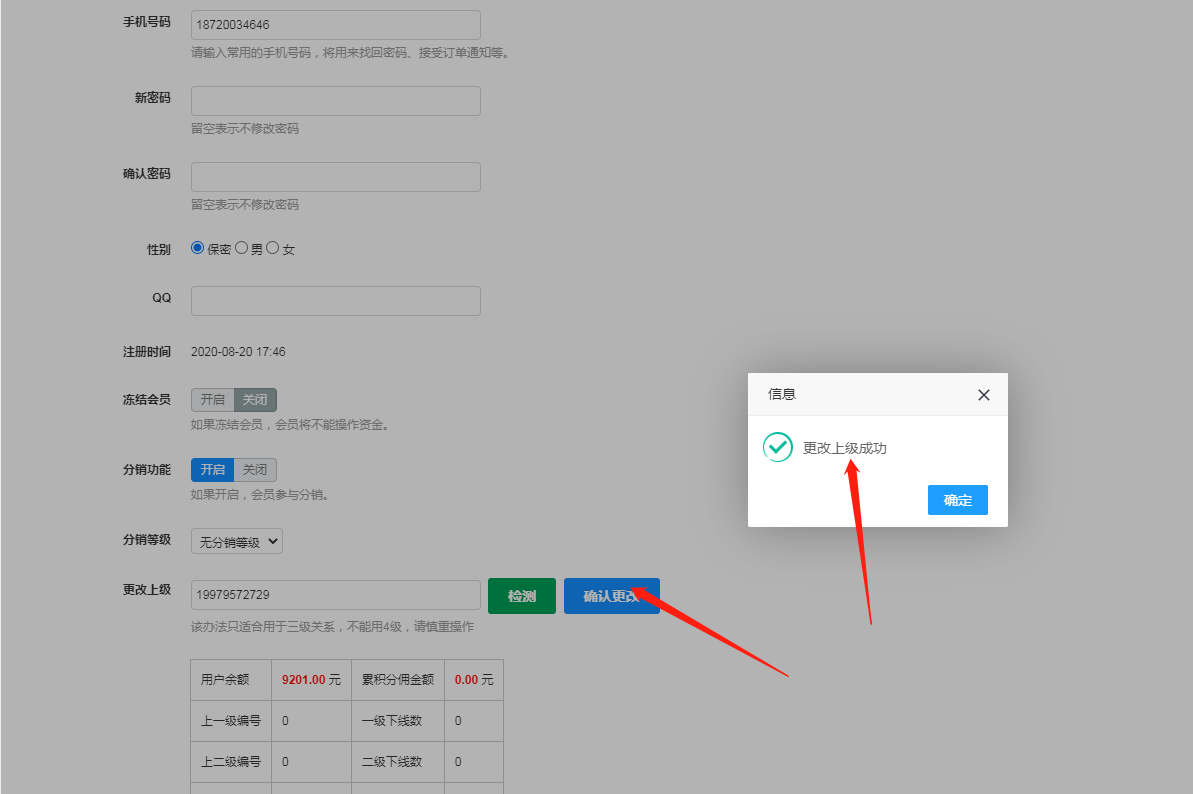Focus the QQ input field
This screenshot has height=794, width=1193.
335,301
